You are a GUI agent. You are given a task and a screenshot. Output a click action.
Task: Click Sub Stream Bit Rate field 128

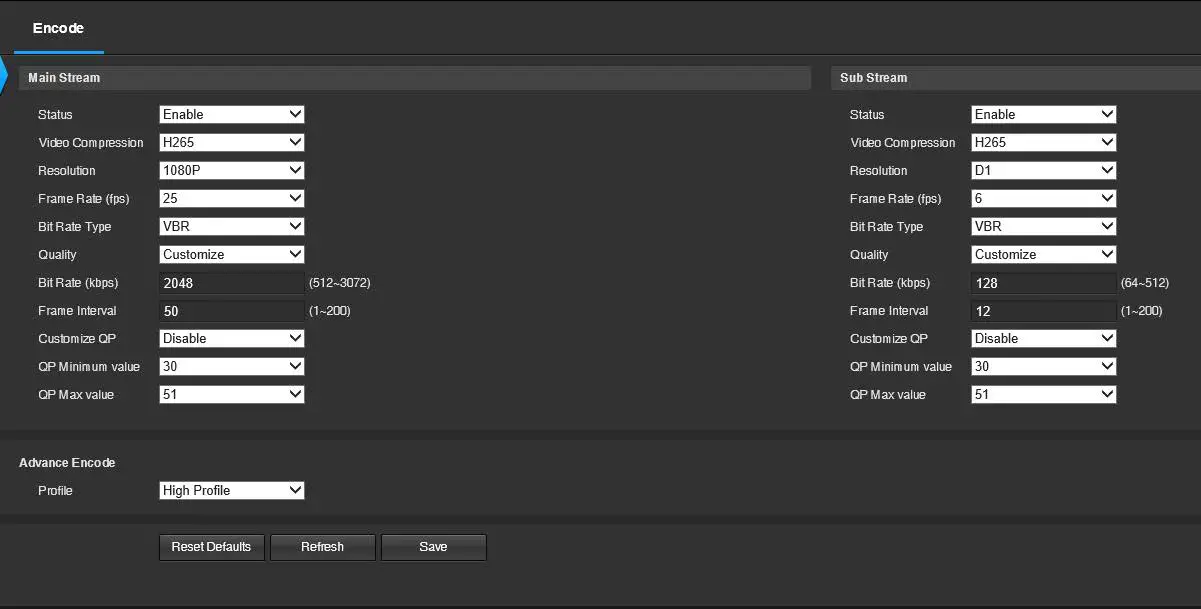1044,283
